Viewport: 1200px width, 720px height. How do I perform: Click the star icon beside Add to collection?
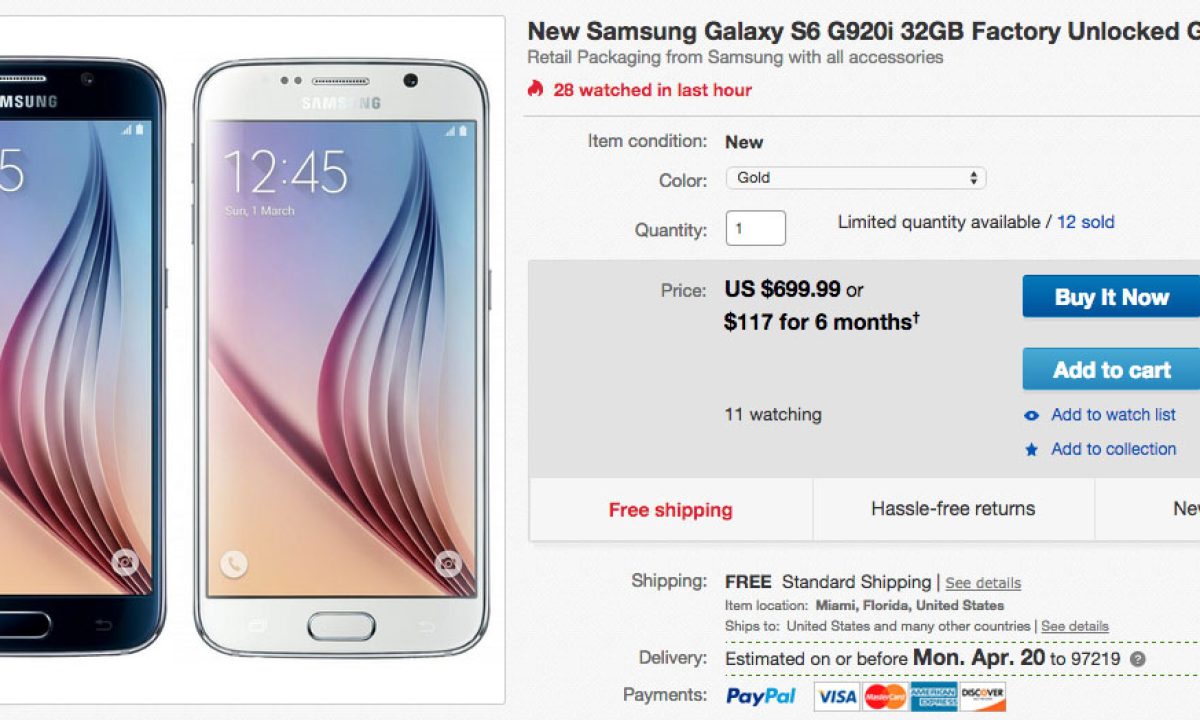[x=1032, y=450]
